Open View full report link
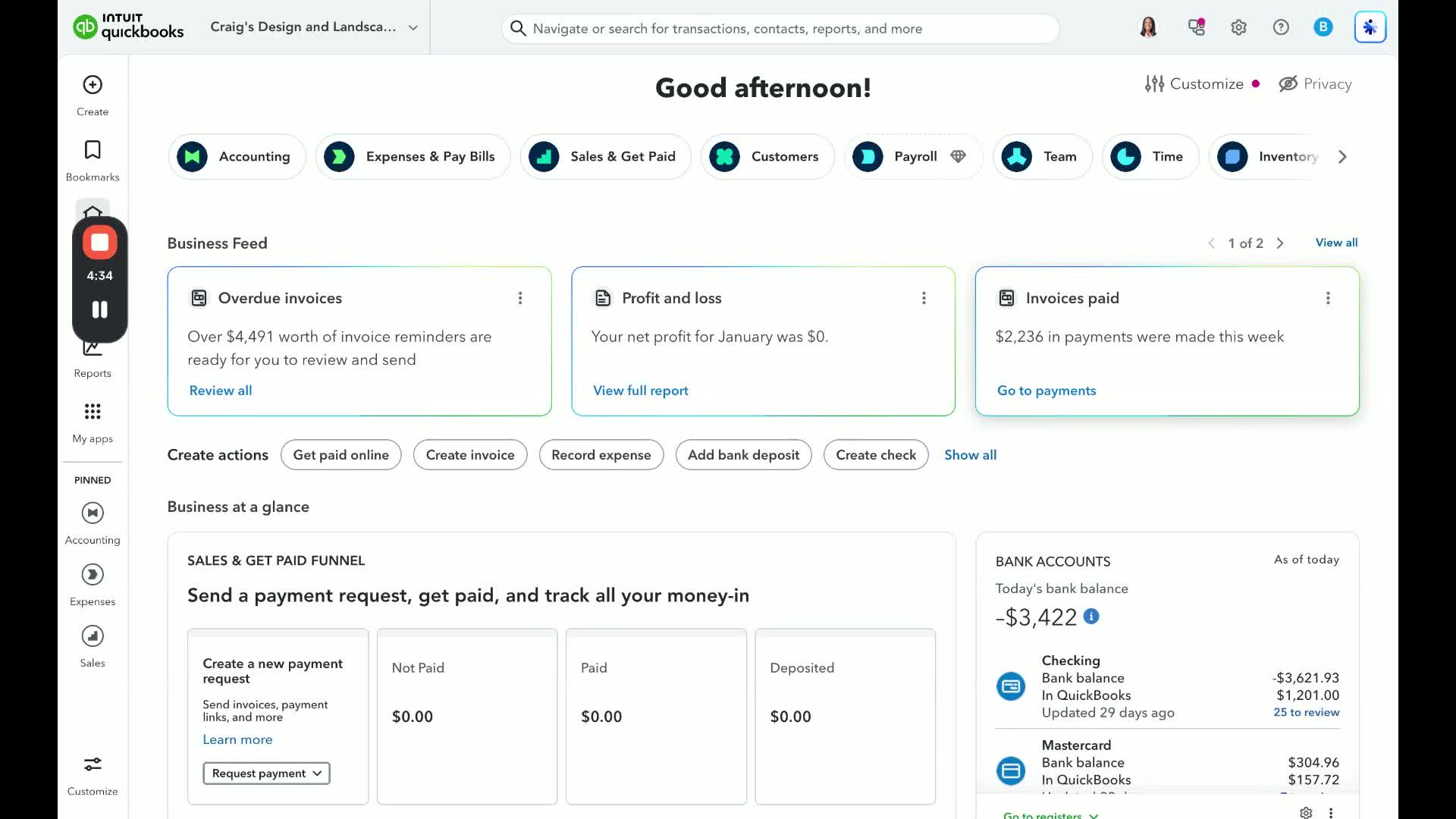The width and height of the screenshot is (1456, 819). tap(641, 391)
